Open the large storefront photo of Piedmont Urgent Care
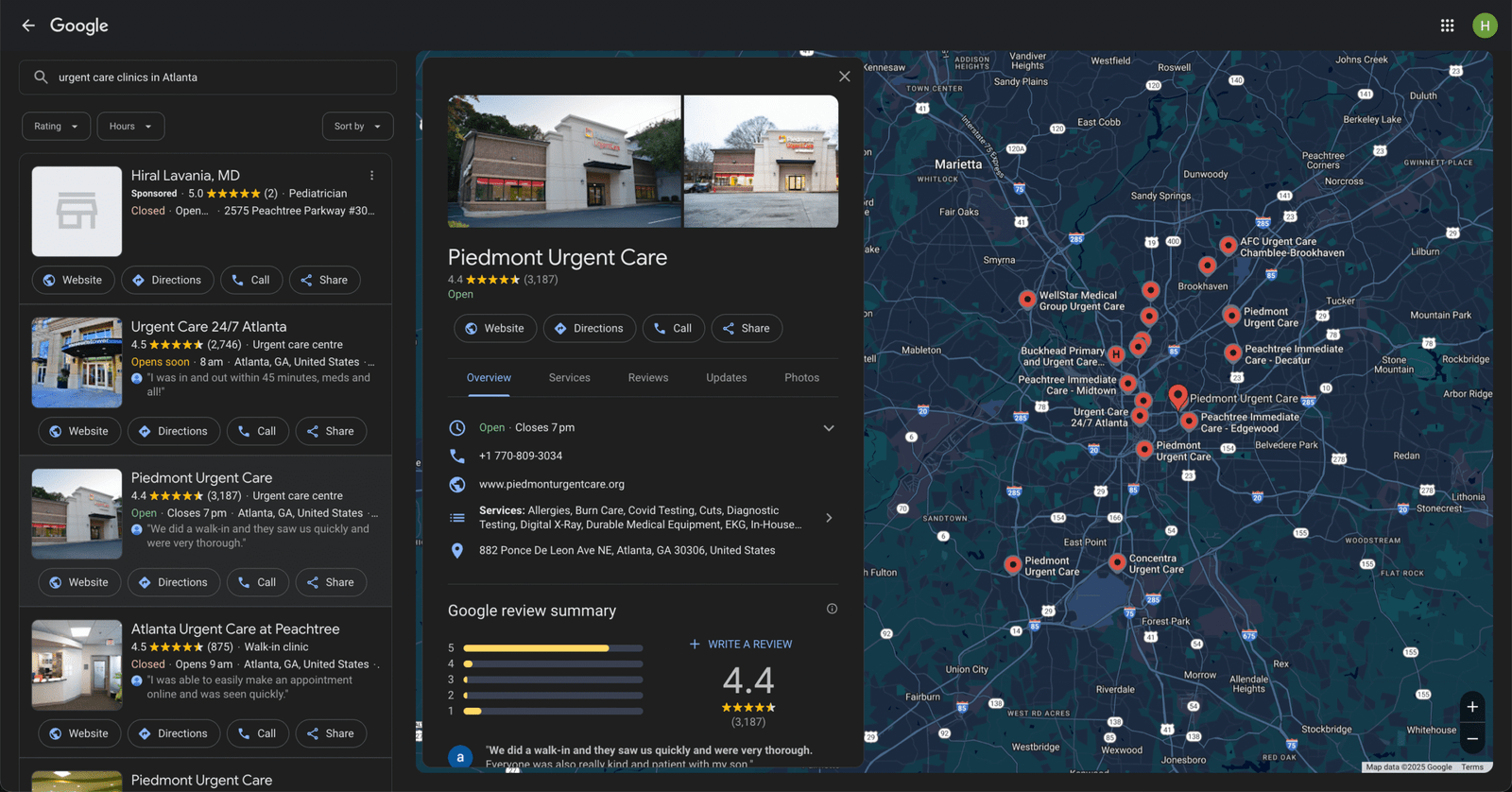This screenshot has width=1512, height=792. pyautogui.click(x=564, y=161)
